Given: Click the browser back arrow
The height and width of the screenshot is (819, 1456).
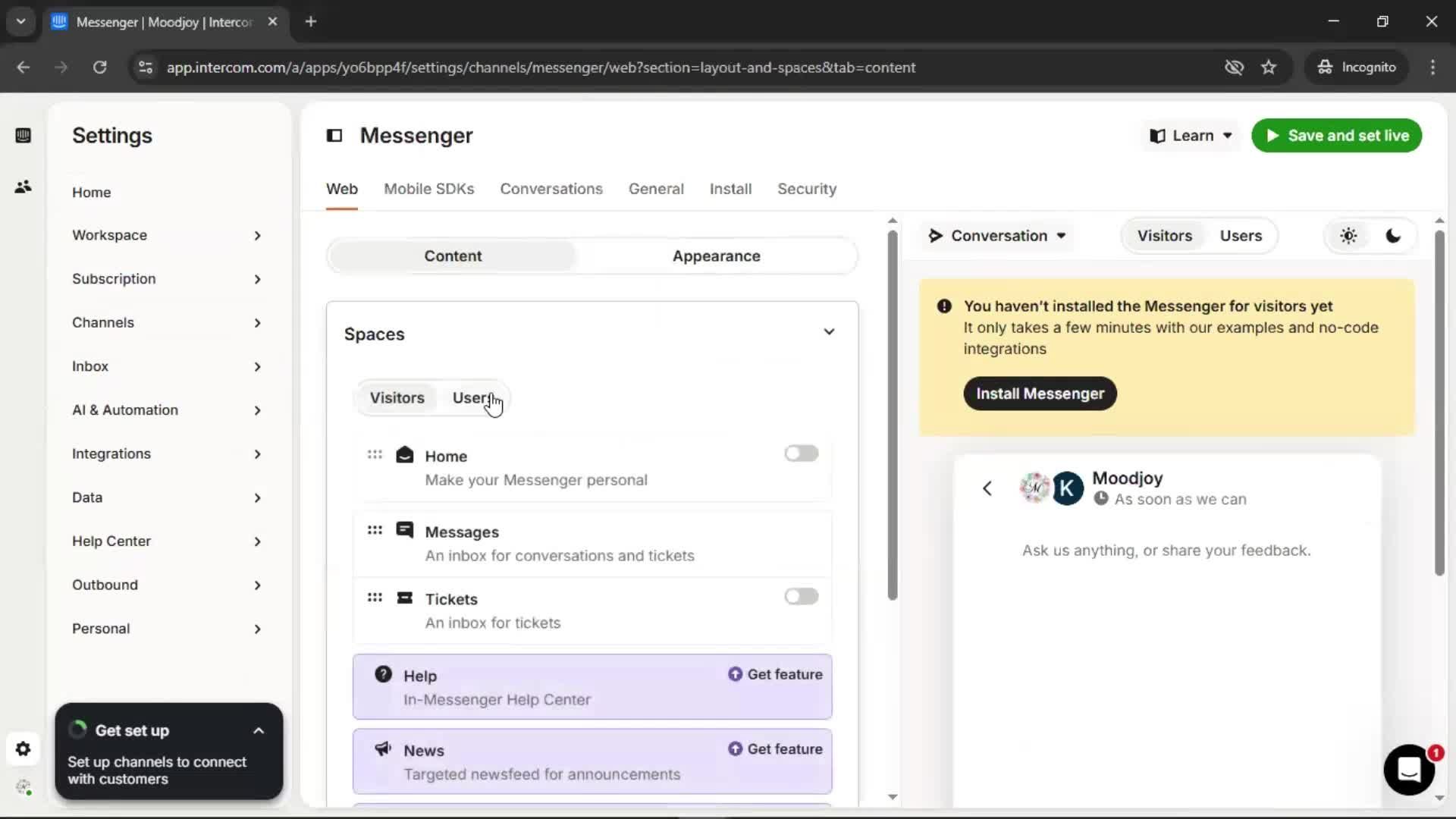Looking at the screenshot, I should coord(24,67).
